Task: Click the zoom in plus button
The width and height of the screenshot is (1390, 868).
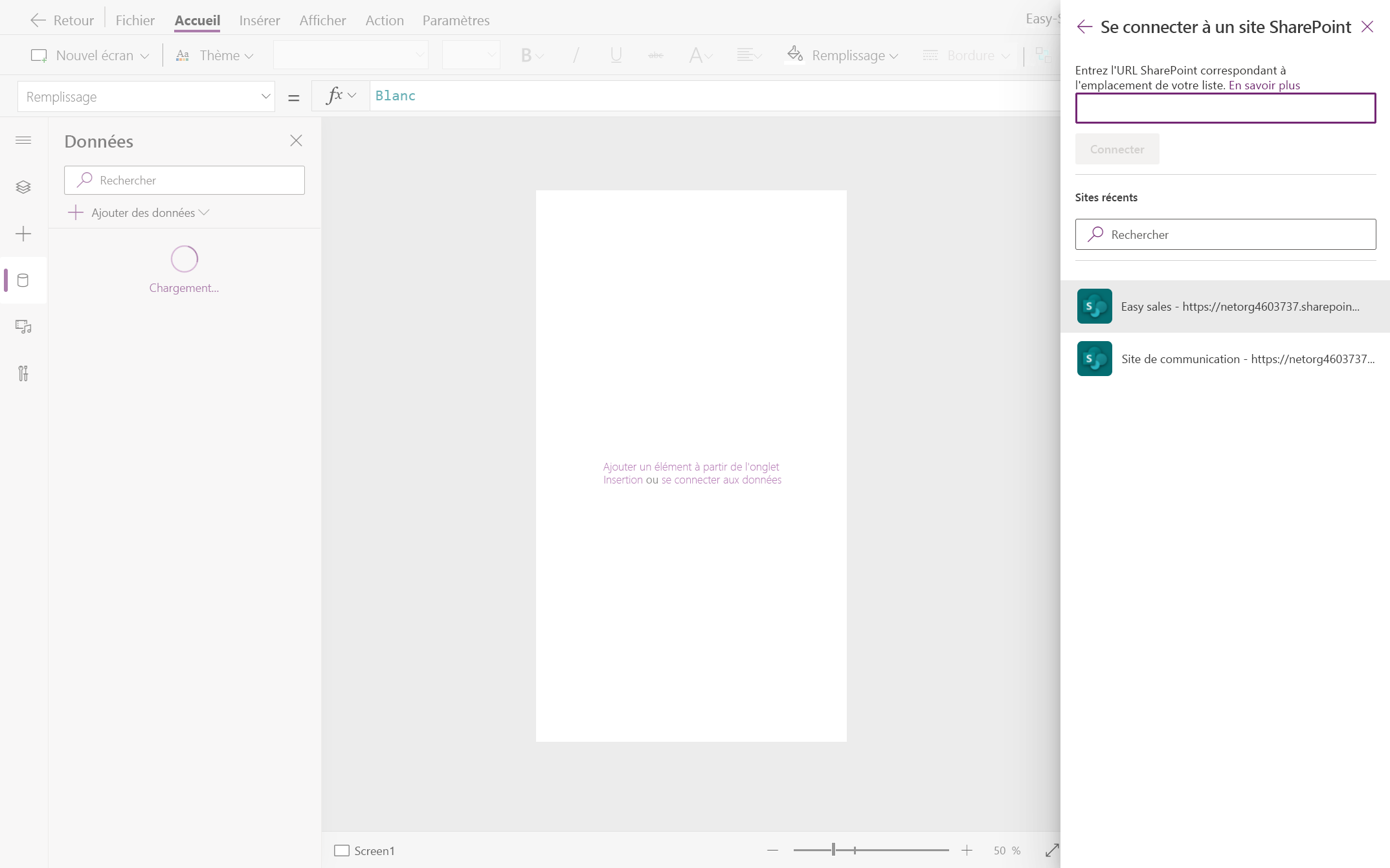Action: 967,850
